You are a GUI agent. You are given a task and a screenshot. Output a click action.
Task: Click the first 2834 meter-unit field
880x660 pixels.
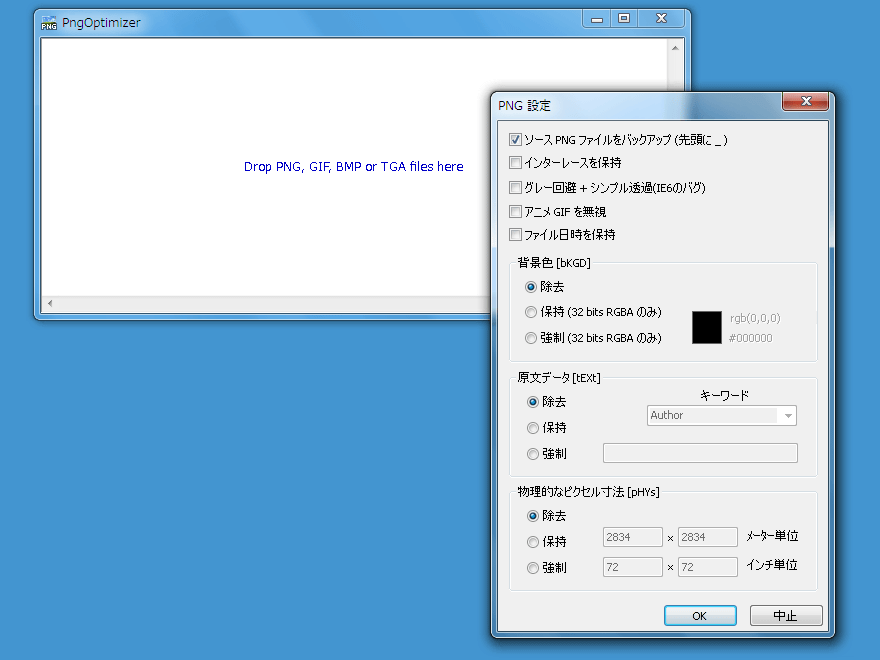[x=632, y=538]
